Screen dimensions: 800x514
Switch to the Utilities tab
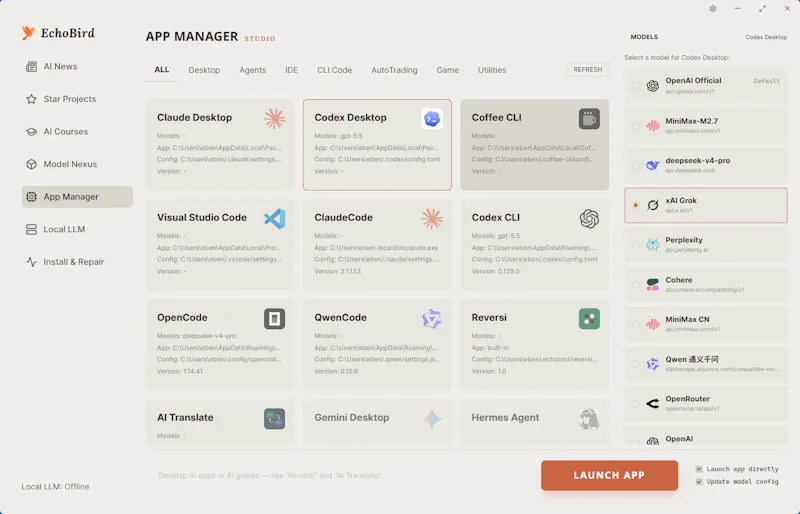(x=492, y=70)
